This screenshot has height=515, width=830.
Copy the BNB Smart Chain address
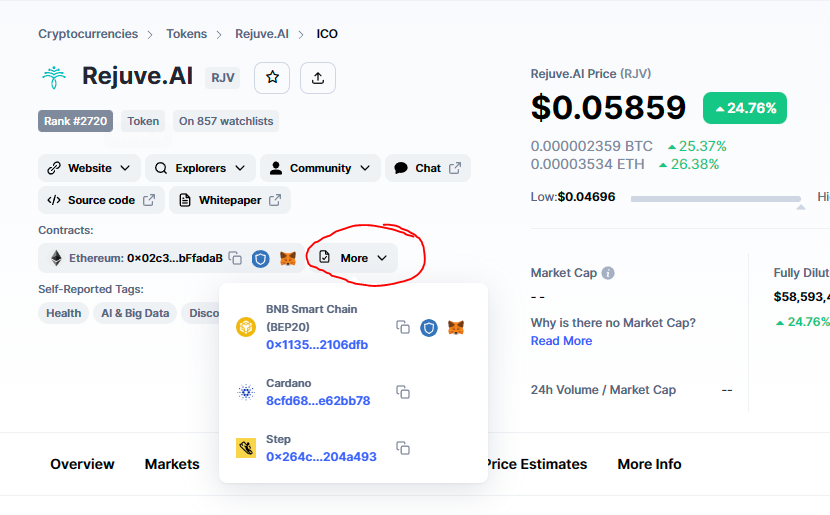coord(403,327)
